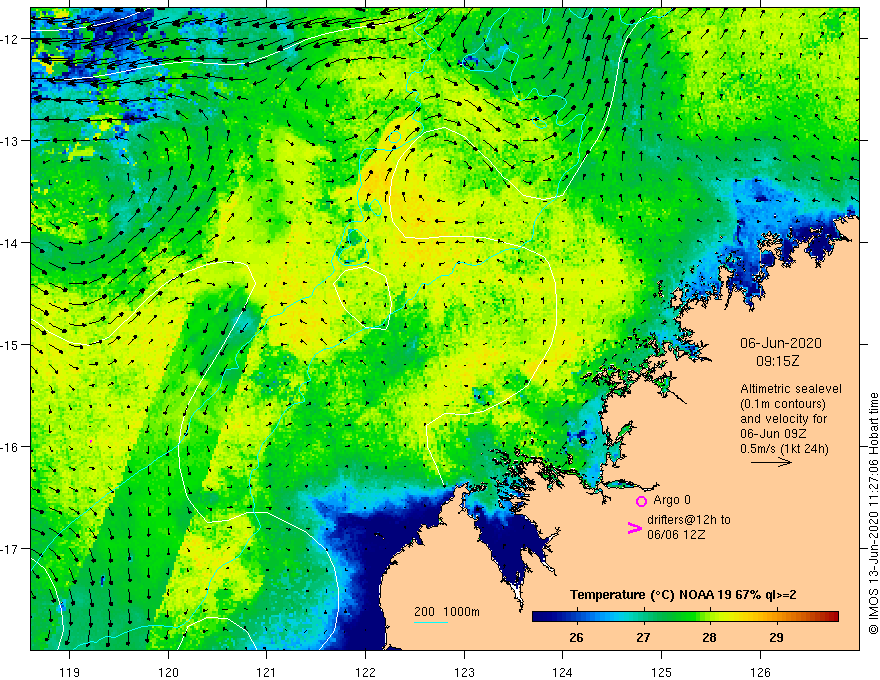Click the colorbar value 26
880x680 pixels.
click(576, 638)
